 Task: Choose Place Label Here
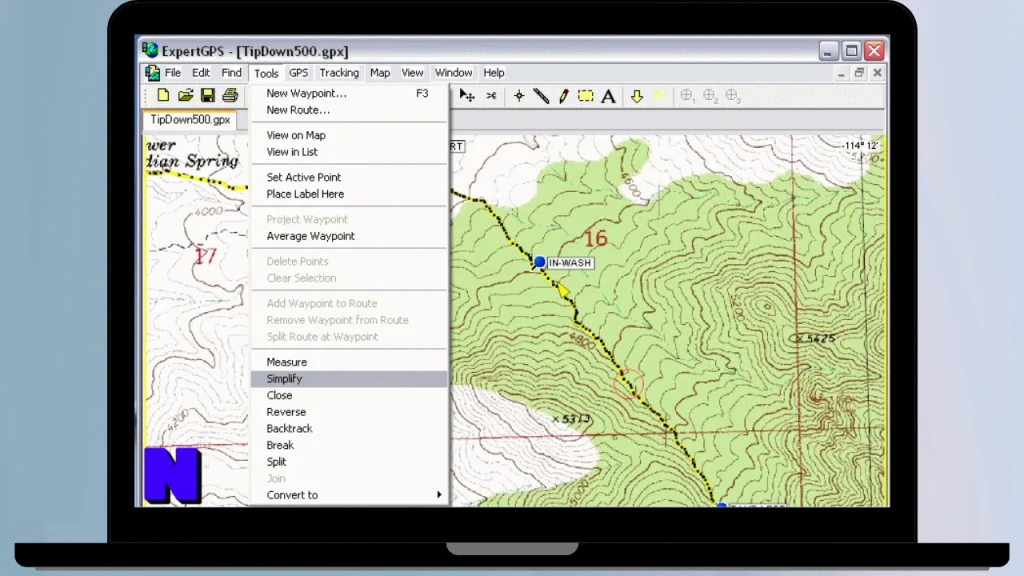click(349, 194)
